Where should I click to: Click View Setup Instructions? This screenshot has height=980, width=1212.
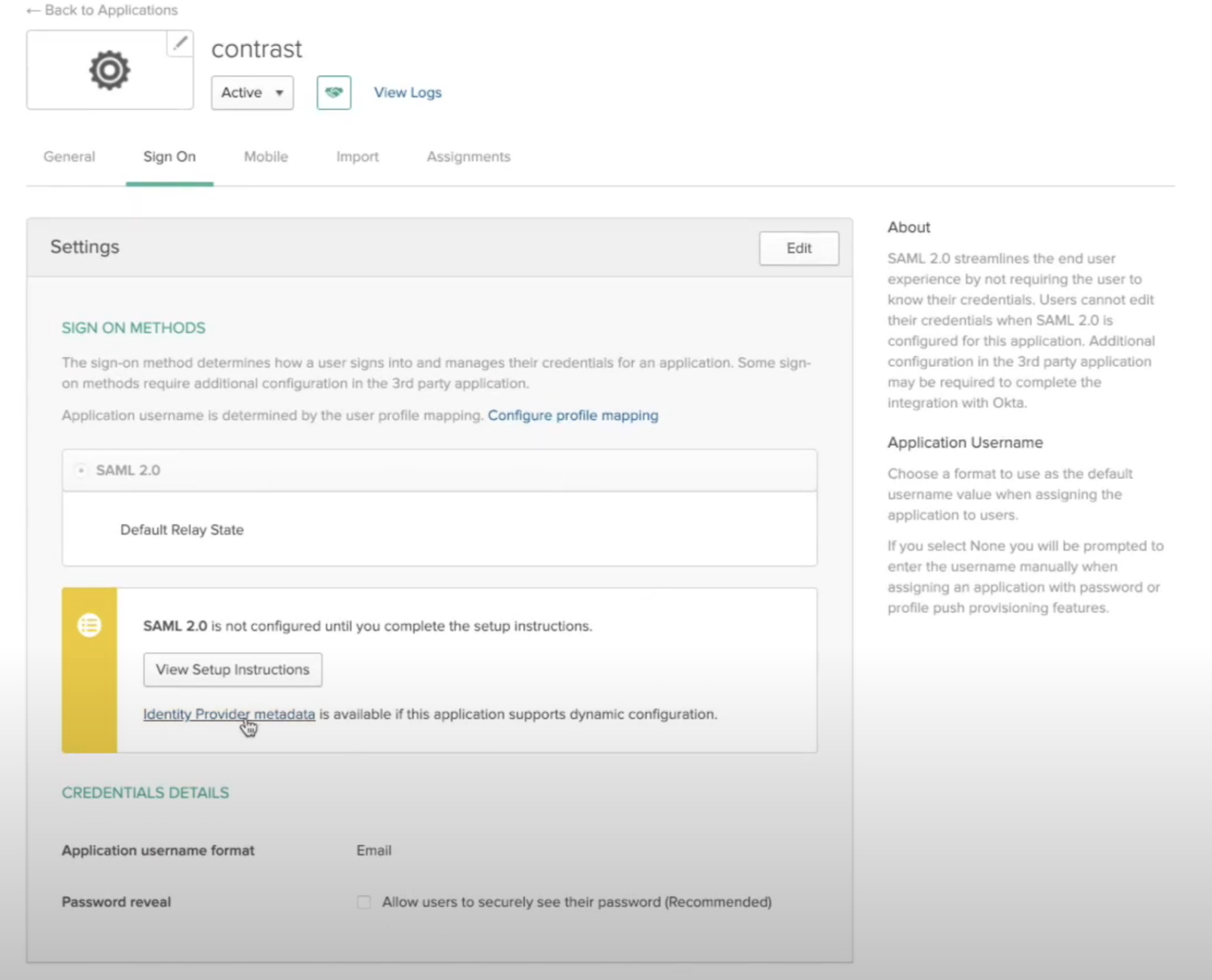point(232,669)
